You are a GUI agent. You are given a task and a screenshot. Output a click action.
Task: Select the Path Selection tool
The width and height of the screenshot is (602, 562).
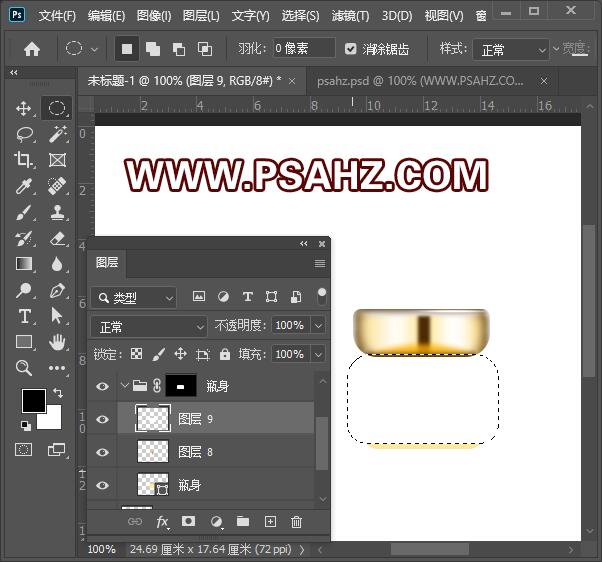tap(57, 316)
